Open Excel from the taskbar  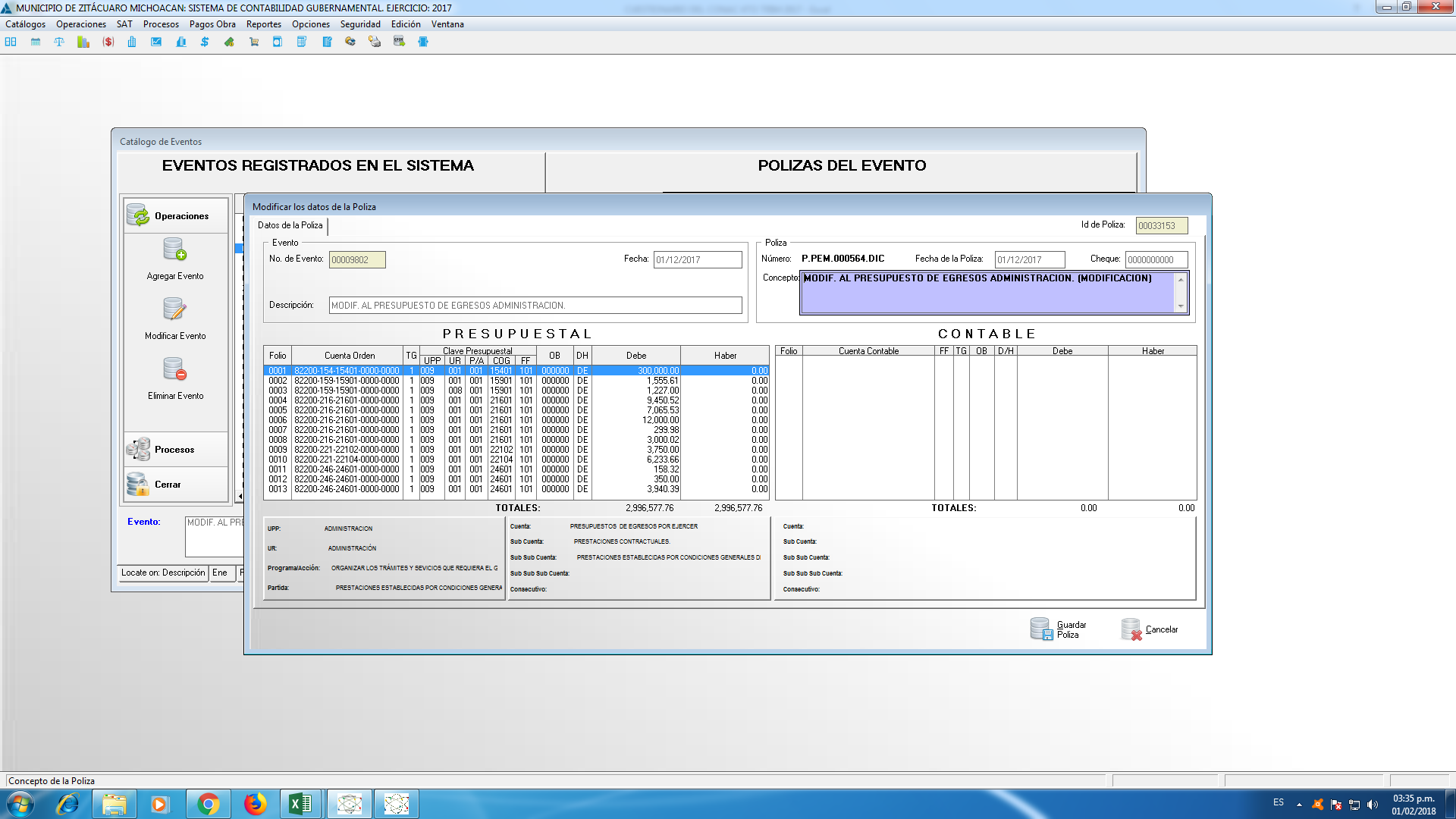pos(301,804)
